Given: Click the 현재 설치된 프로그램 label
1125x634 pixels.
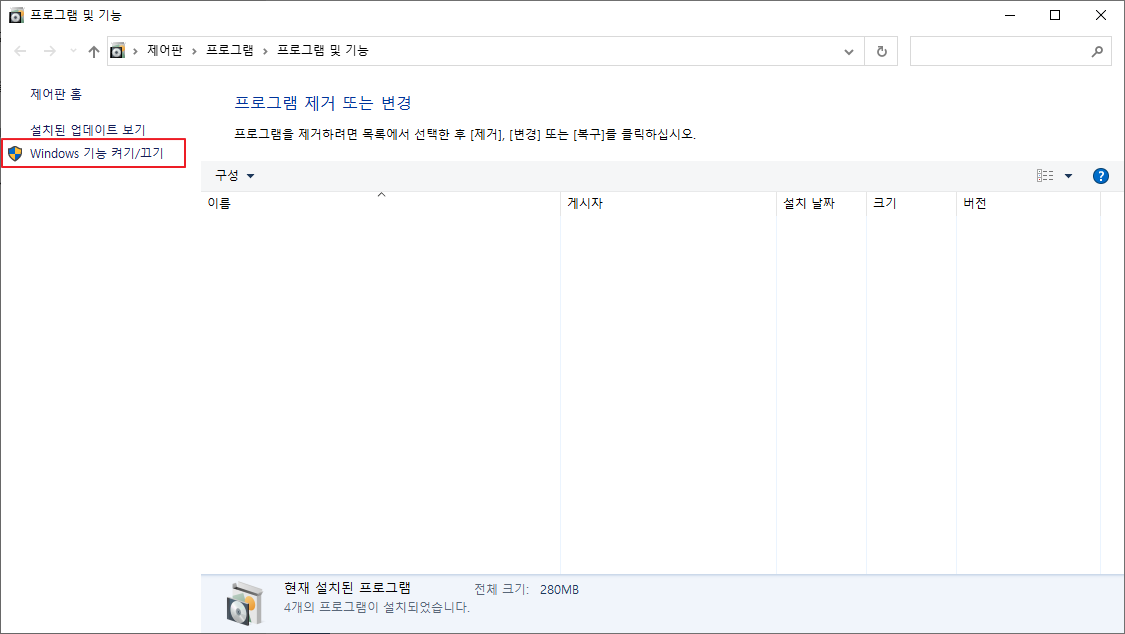Looking at the screenshot, I should (347, 588).
